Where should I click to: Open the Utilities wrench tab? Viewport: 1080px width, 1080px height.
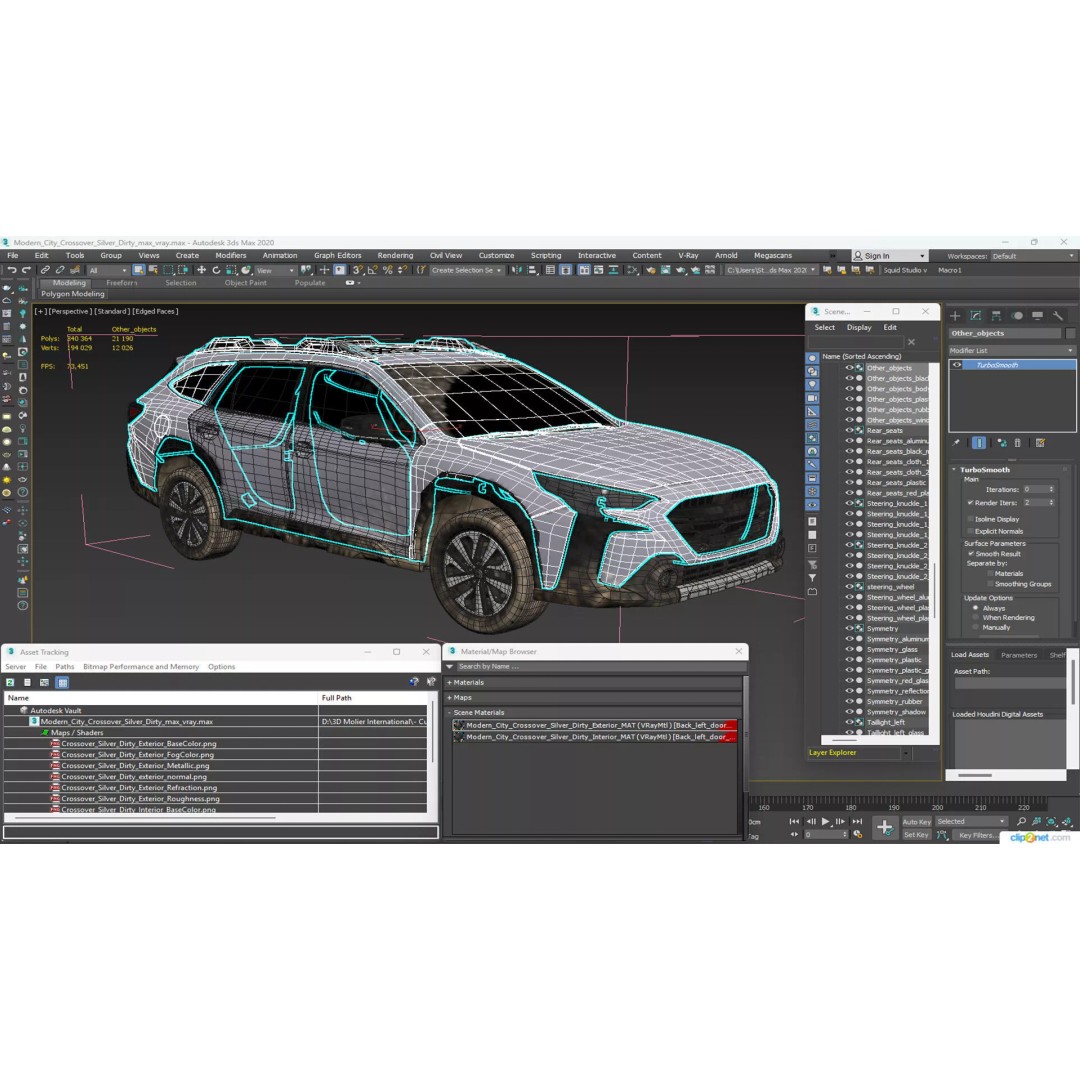click(x=1058, y=315)
